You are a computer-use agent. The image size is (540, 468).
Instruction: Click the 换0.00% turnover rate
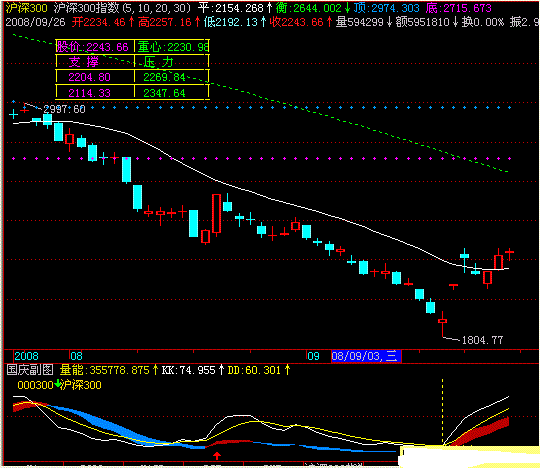483,22
